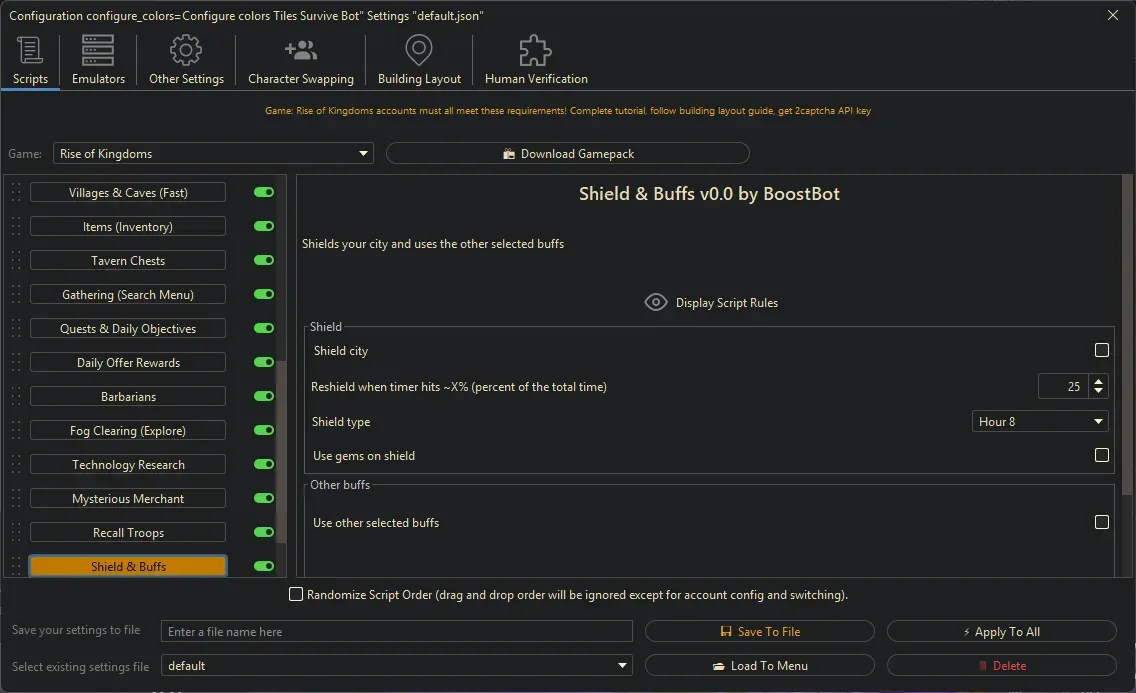This screenshot has width=1136, height=693.
Task: Click the camera icon on Download Gamepack
Action: point(511,153)
